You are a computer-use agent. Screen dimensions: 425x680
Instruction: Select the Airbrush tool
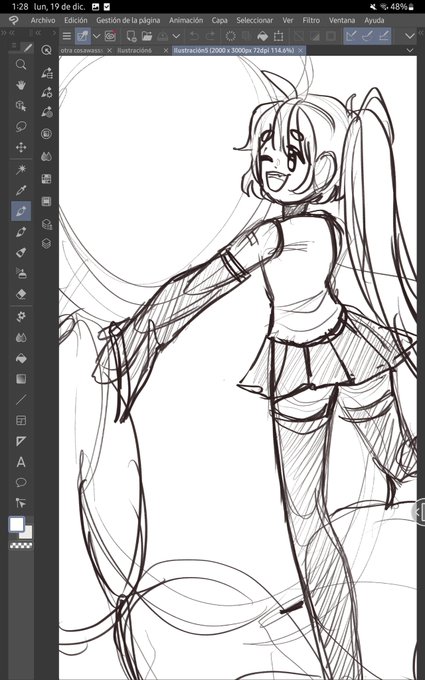point(21,273)
